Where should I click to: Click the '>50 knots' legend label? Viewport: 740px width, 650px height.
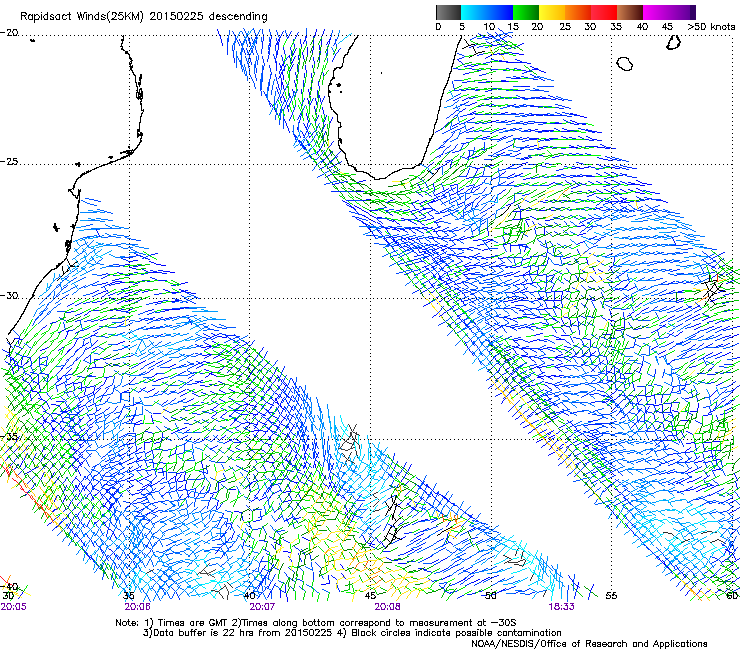[711, 27]
